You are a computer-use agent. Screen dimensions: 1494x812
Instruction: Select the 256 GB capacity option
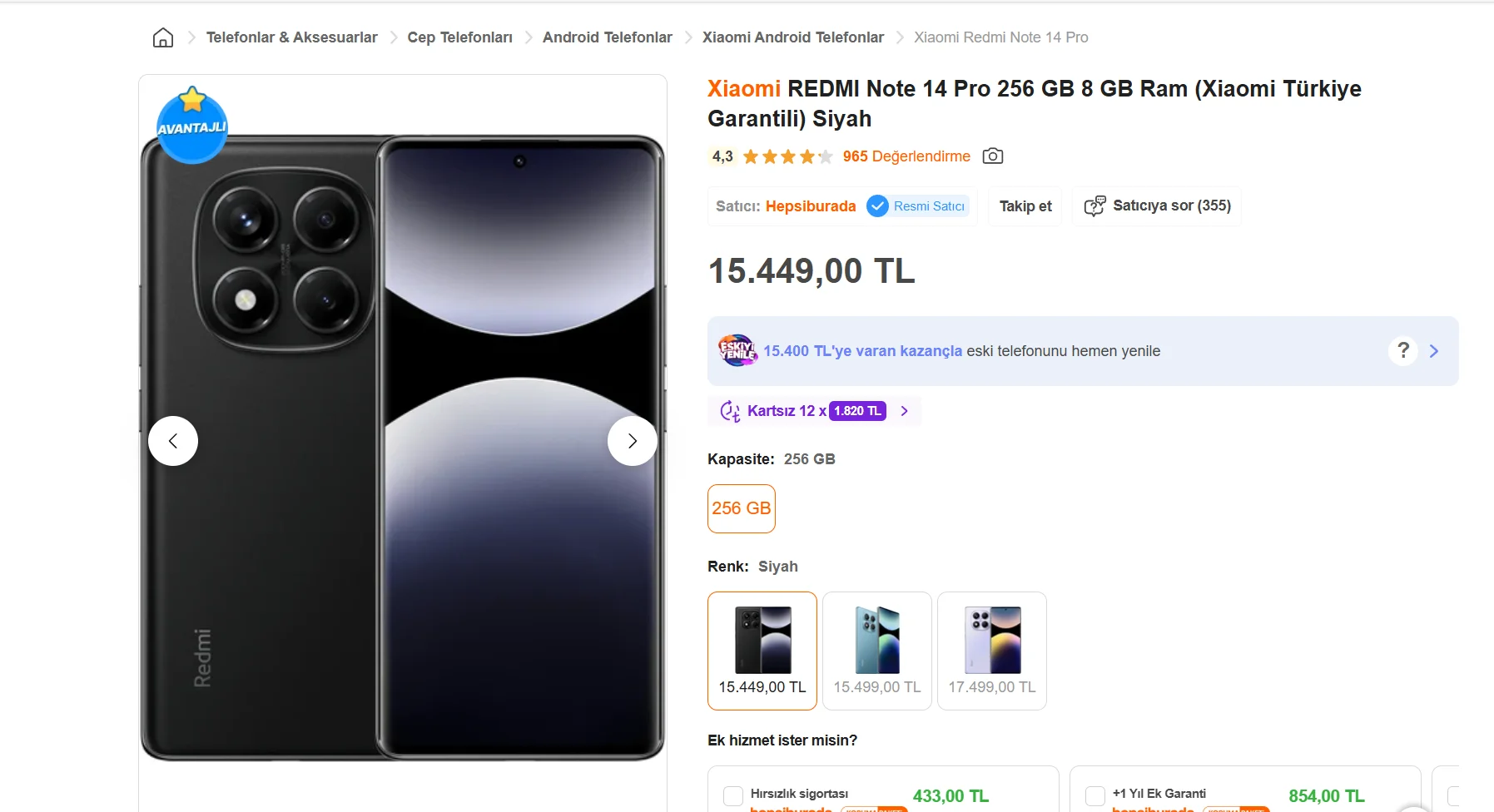tap(742, 508)
